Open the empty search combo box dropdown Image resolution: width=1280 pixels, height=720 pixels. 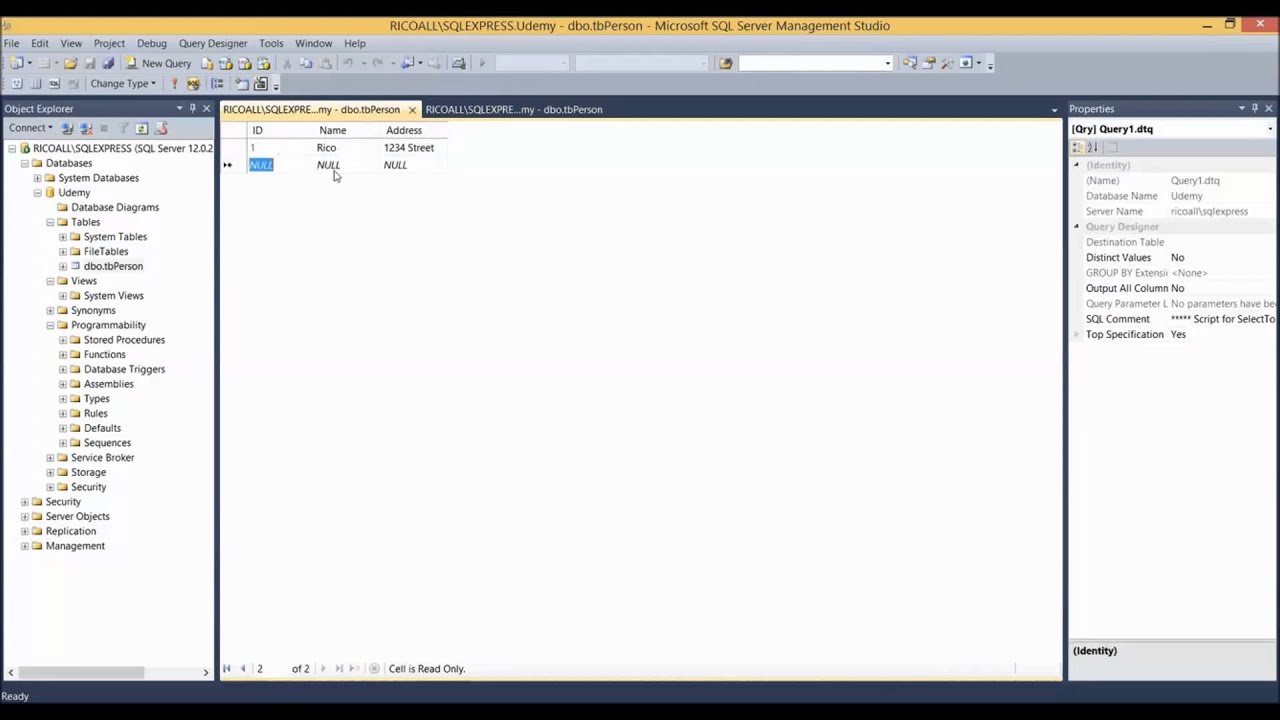887,63
